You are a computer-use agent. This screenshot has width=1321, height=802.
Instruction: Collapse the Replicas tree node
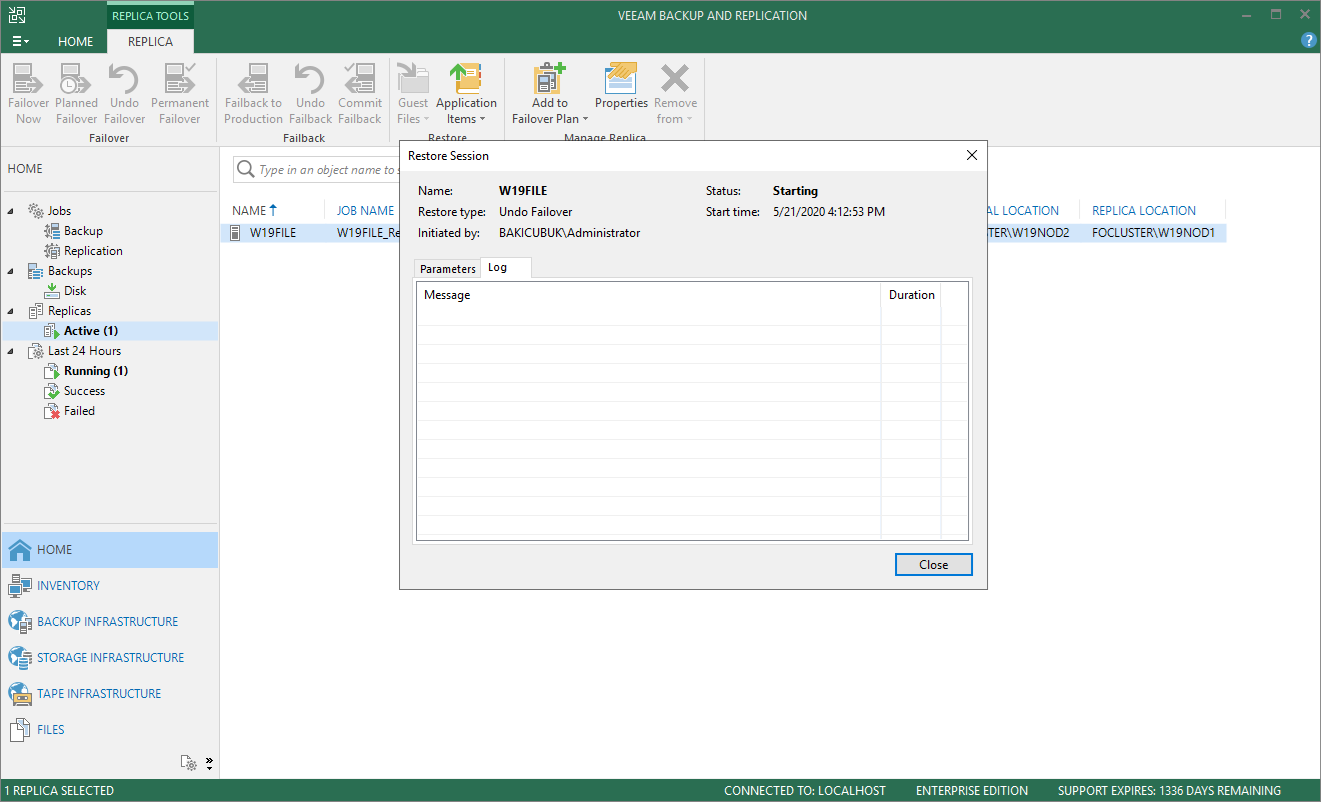12,311
